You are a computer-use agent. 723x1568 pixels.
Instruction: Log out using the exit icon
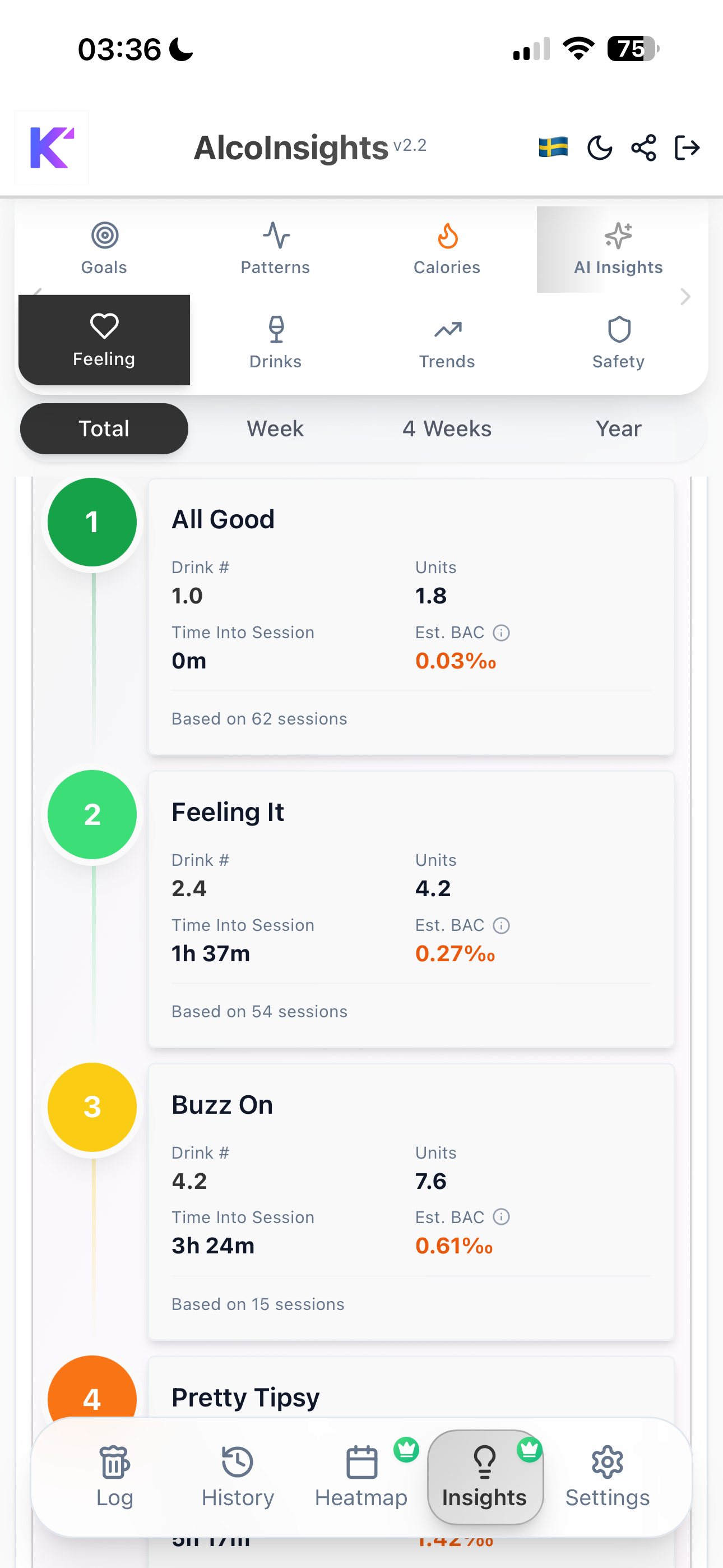pos(687,147)
